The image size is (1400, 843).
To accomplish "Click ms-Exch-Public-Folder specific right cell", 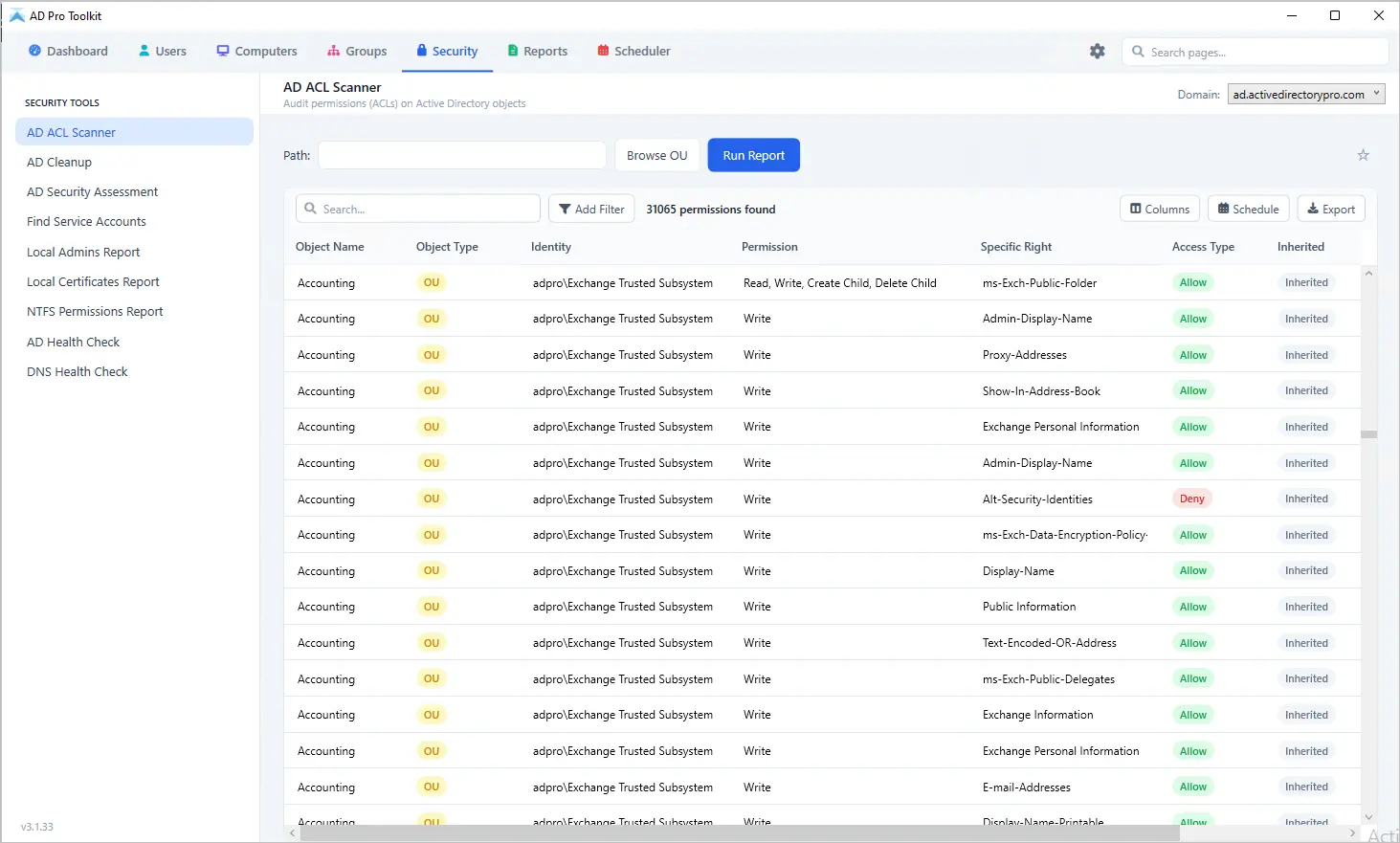I will point(1039,282).
